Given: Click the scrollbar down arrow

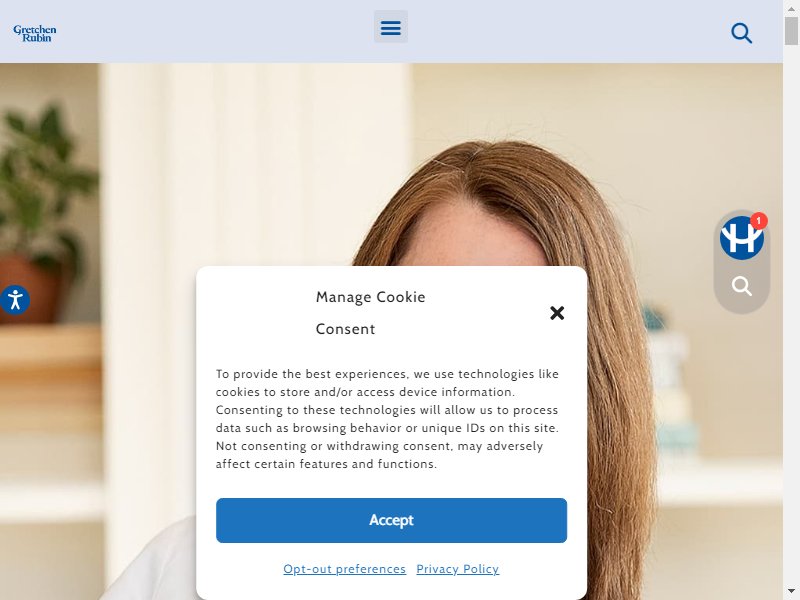Looking at the screenshot, I should tap(792, 593).
